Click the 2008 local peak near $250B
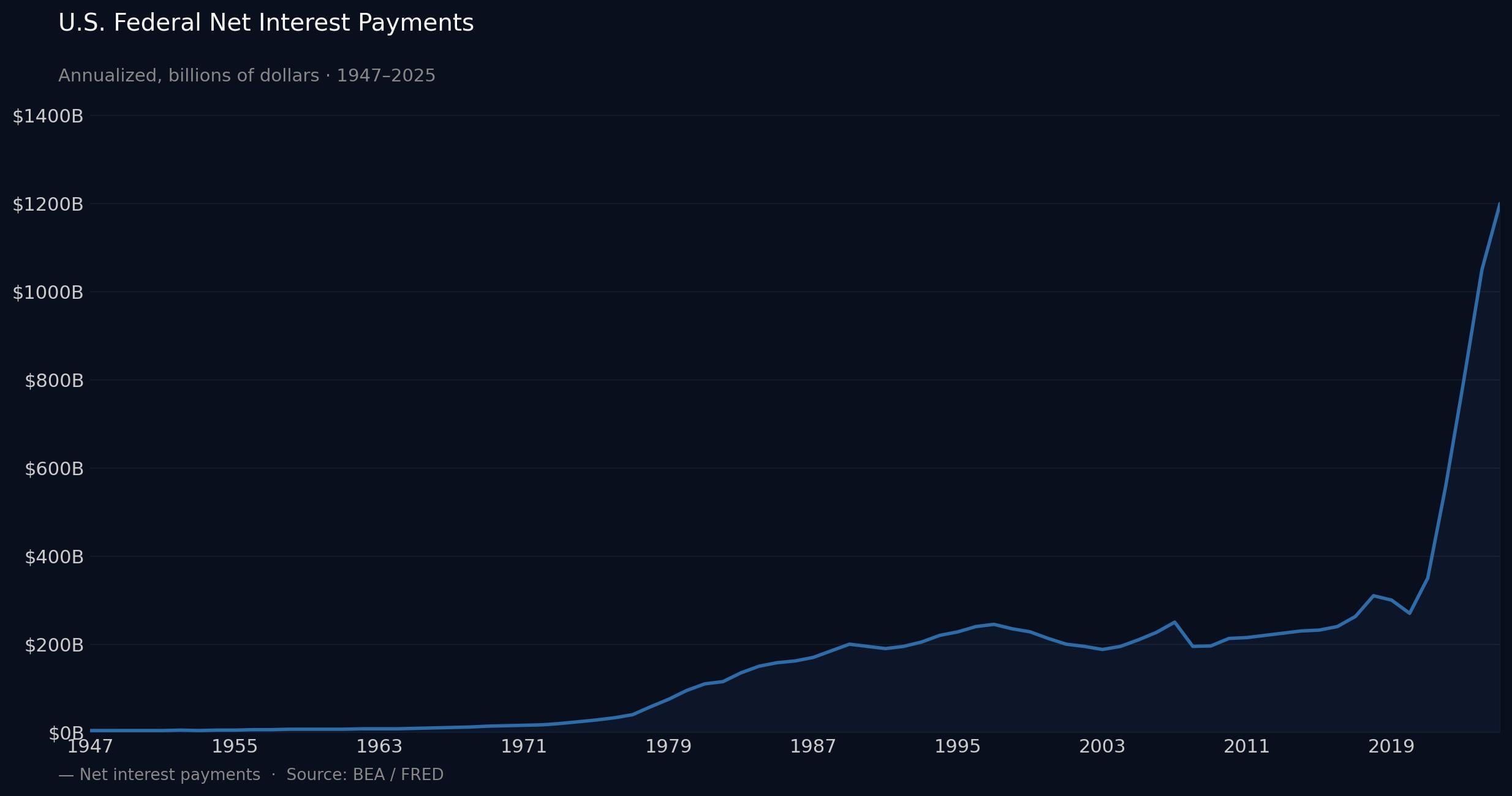 (x=1174, y=622)
